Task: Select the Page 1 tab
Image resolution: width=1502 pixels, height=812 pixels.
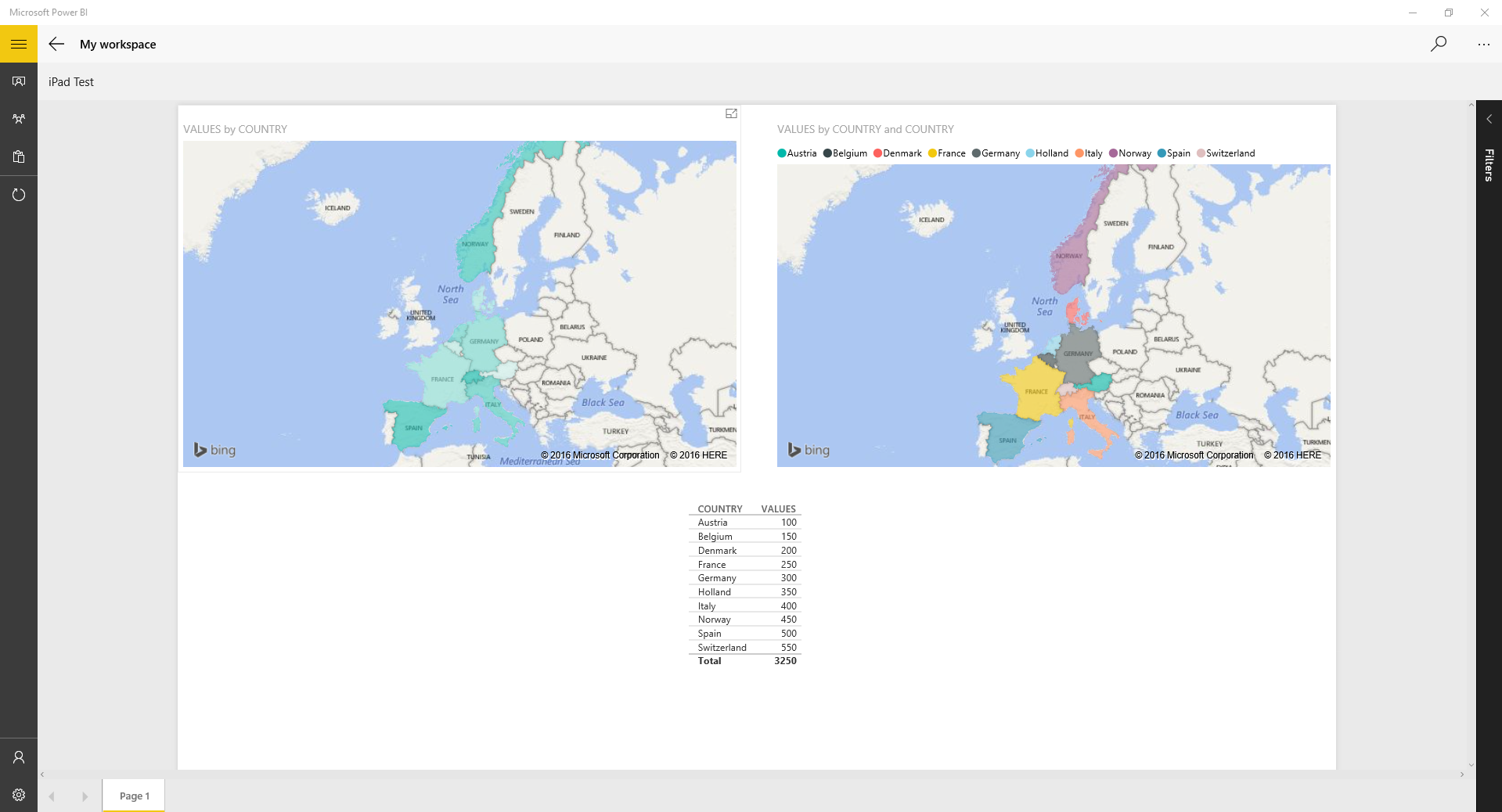Action: 134,796
